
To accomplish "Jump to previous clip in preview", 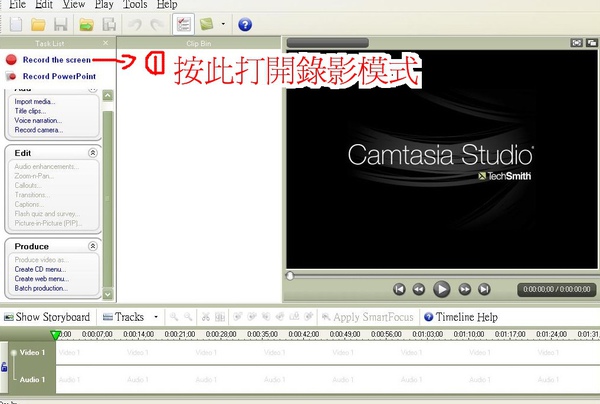I will (399, 289).
